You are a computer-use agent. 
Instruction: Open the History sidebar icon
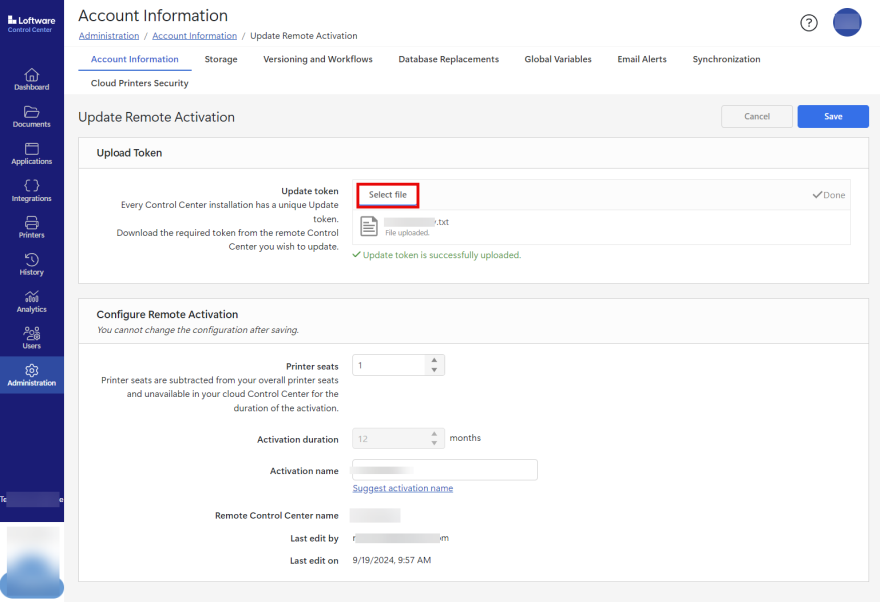[x=31, y=264]
